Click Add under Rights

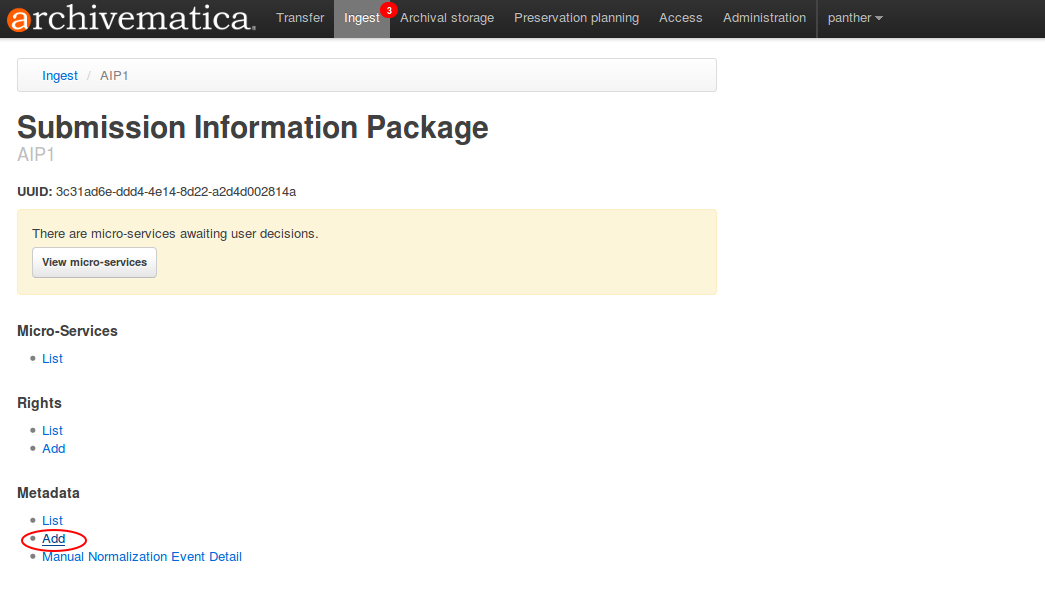pos(54,449)
